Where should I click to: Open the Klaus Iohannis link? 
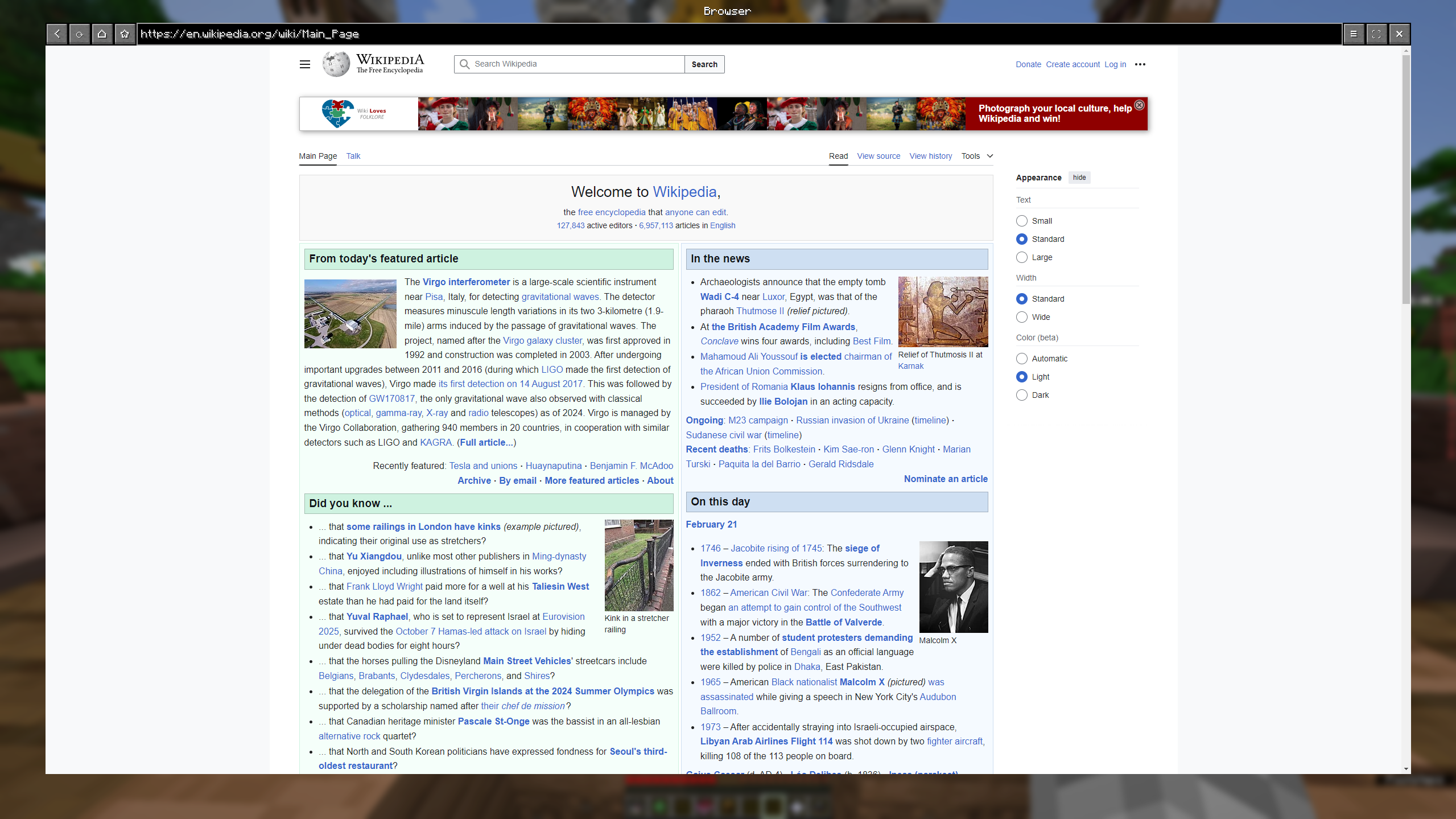[x=823, y=386]
